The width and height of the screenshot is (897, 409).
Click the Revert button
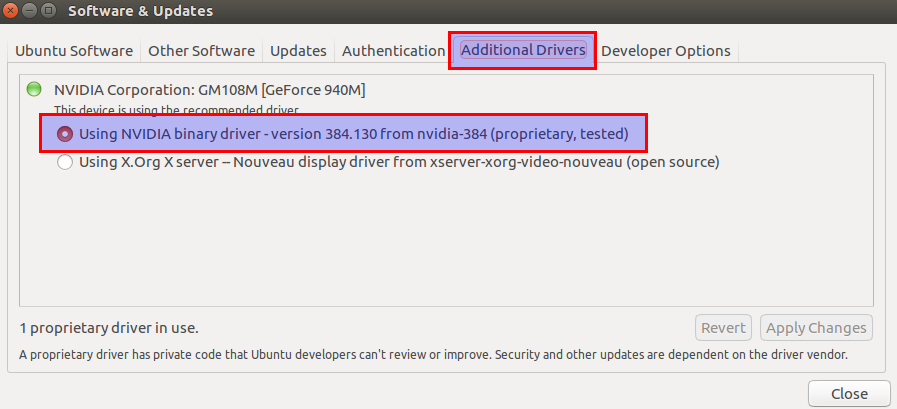(724, 328)
